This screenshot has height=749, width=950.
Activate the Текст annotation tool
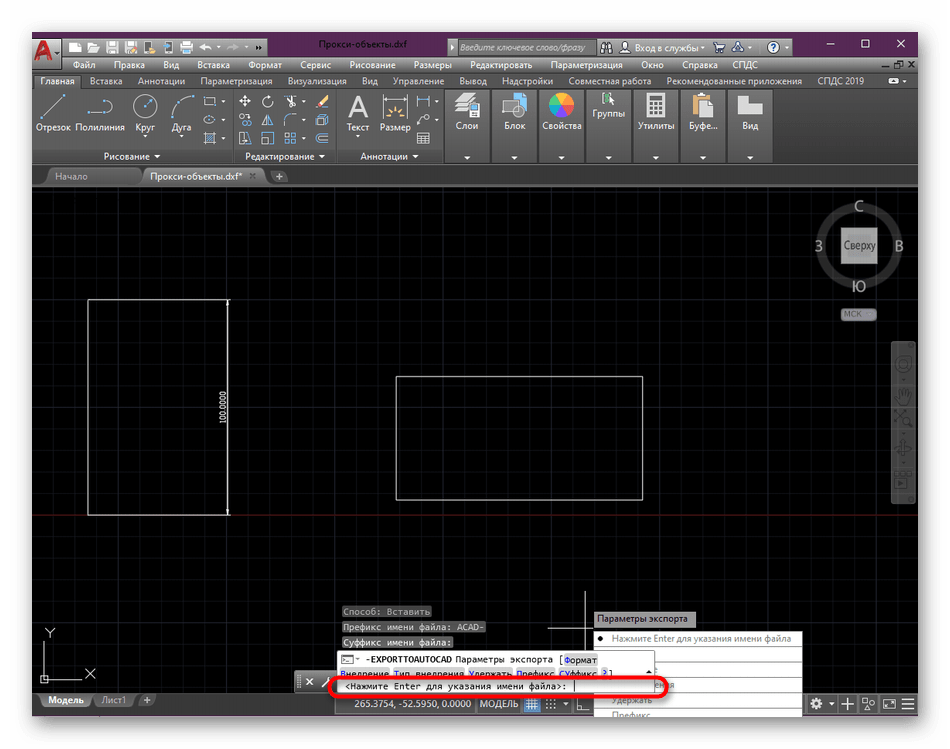click(357, 112)
